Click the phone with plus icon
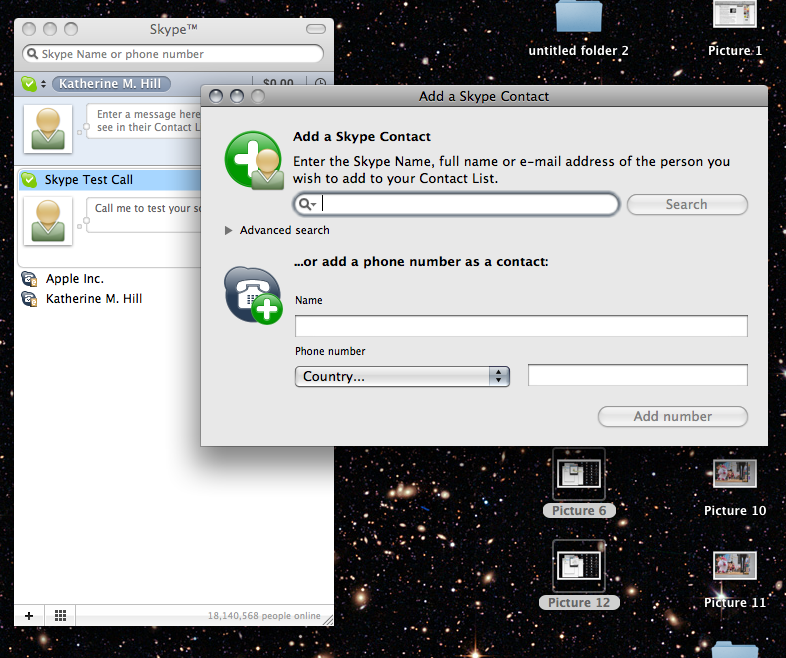 (253, 295)
